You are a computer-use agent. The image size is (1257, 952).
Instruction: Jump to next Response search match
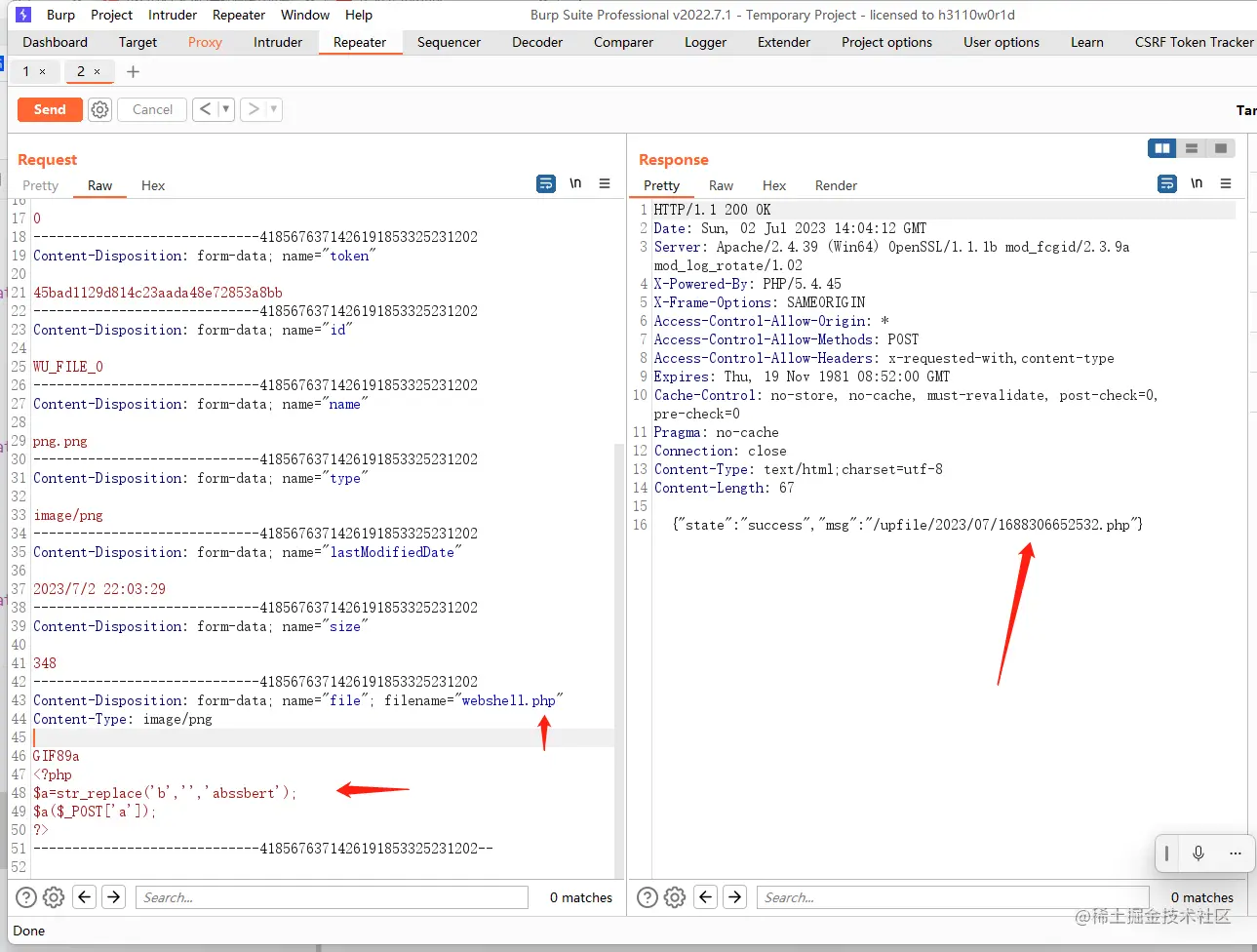(x=735, y=897)
